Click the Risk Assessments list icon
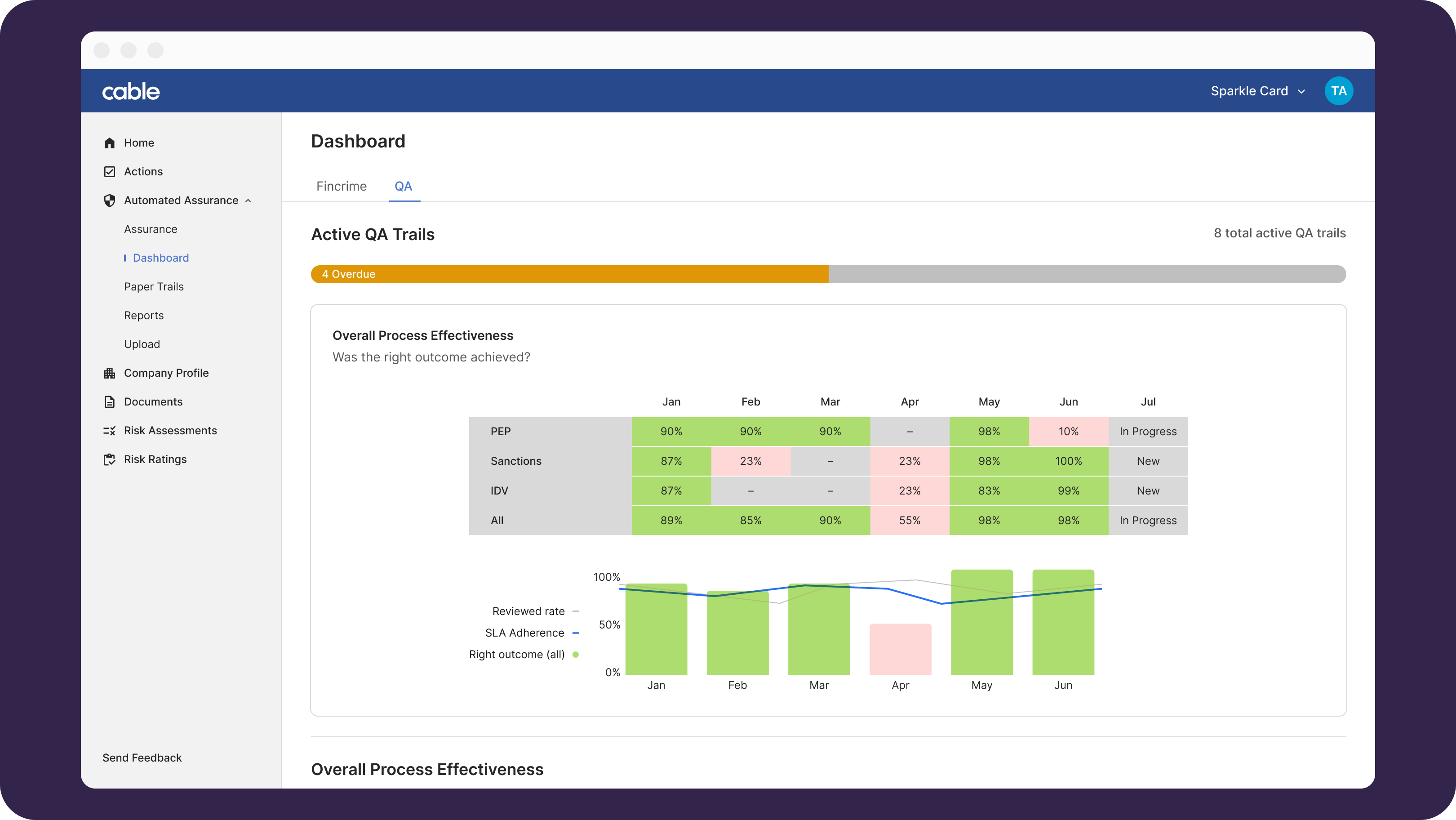Image resolution: width=1456 pixels, height=820 pixels. pos(110,430)
